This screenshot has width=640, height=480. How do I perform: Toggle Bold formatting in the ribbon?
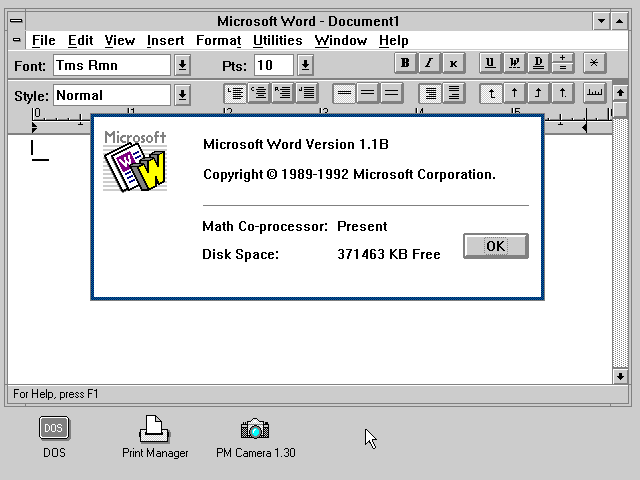click(405, 63)
